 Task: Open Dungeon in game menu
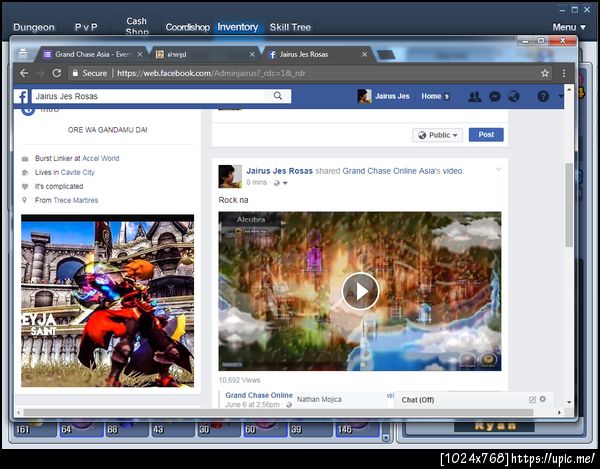[x=34, y=27]
